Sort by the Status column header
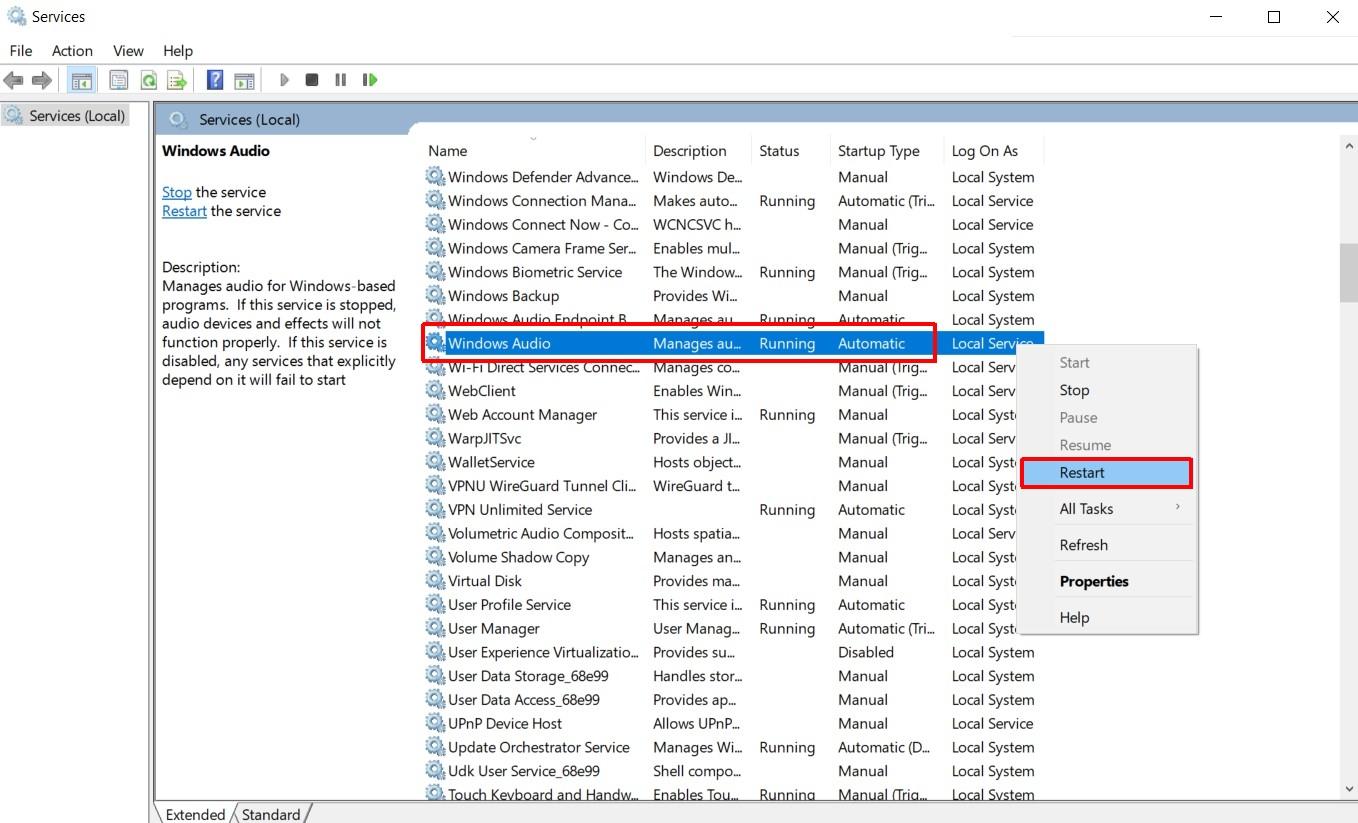 click(791, 151)
